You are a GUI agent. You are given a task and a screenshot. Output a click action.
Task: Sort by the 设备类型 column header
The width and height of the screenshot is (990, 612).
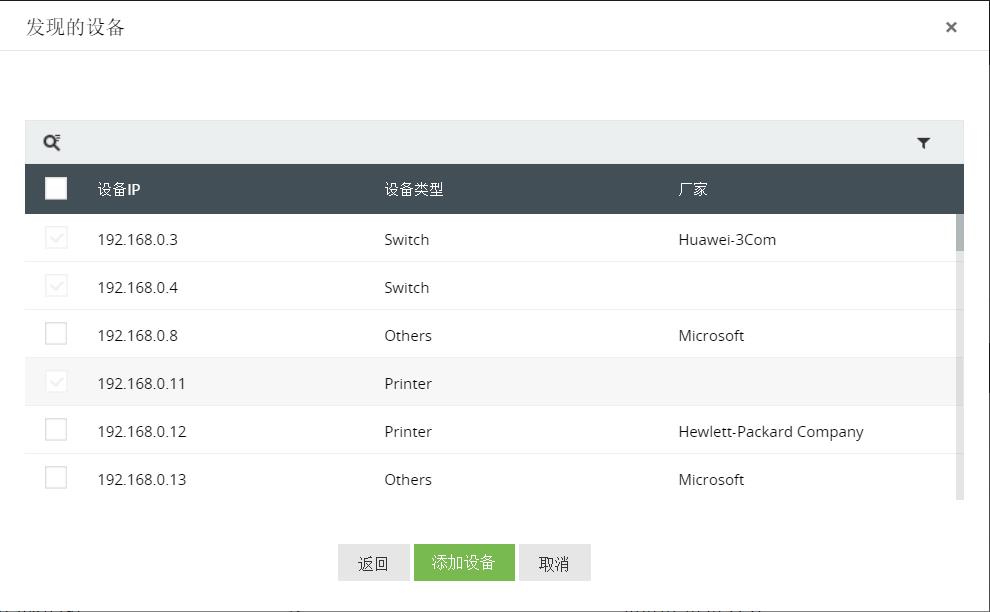click(x=413, y=189)
